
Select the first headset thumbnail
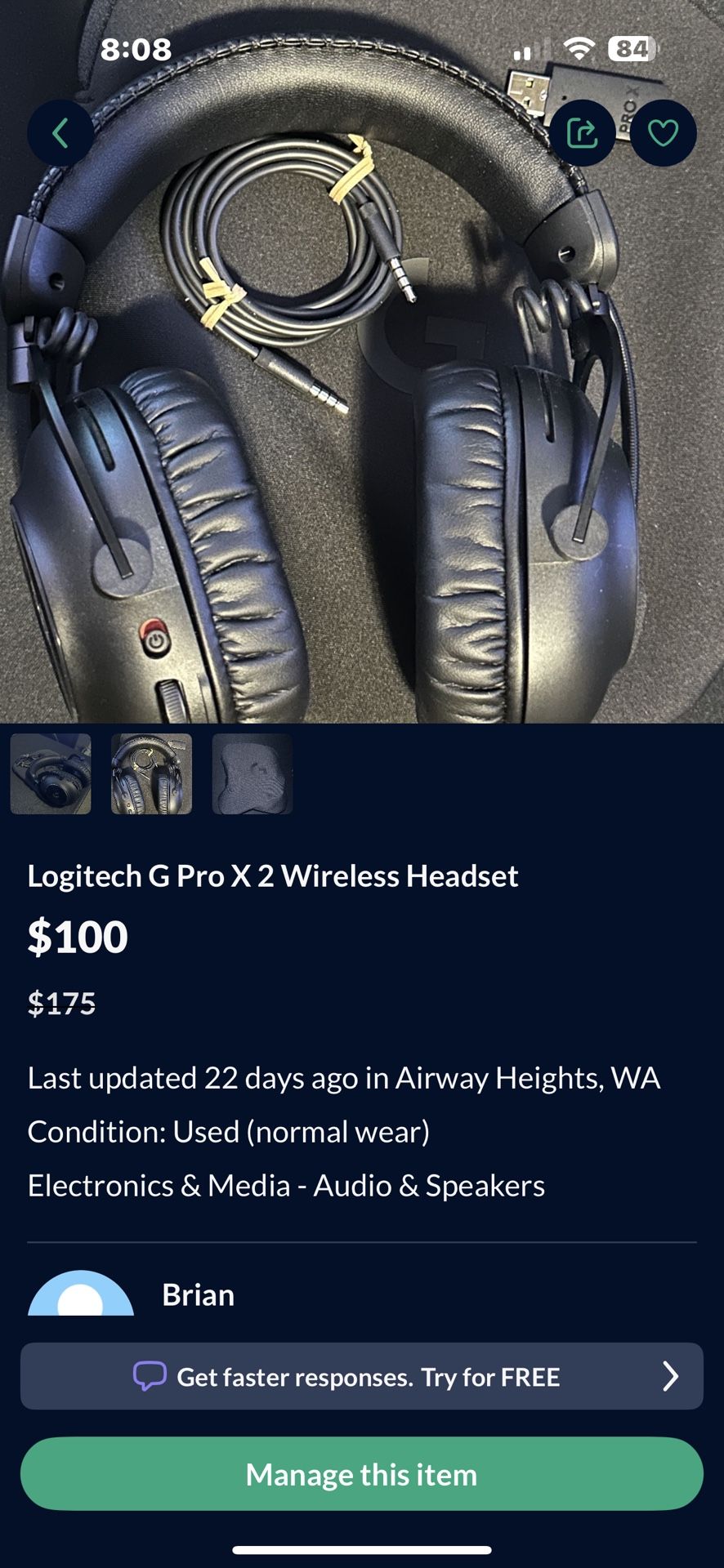pyautogui.click(x=51, y=774)
